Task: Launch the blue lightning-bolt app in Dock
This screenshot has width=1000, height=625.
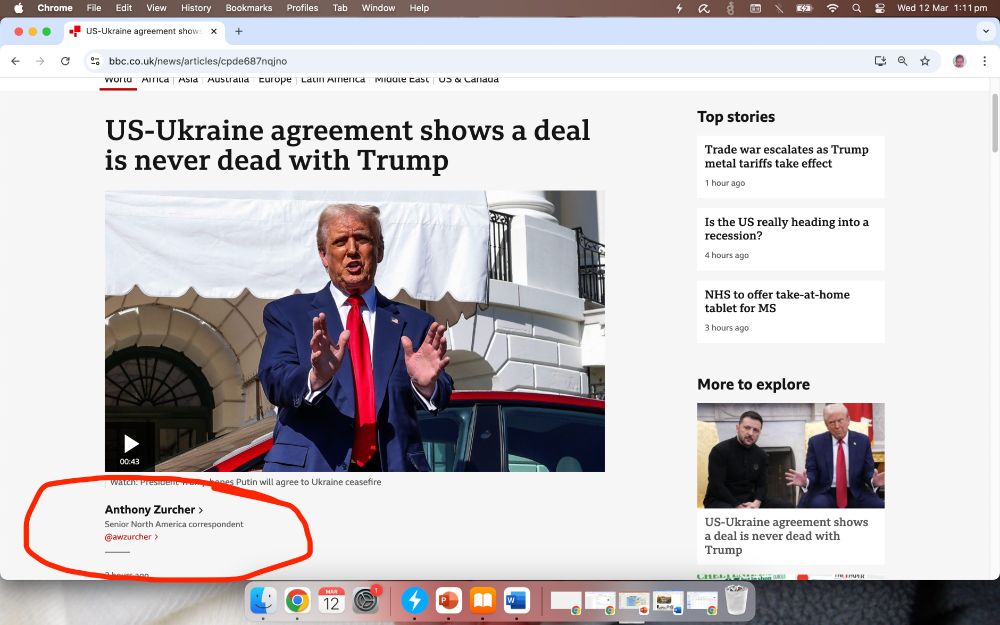Action: [x=415, y=601]
